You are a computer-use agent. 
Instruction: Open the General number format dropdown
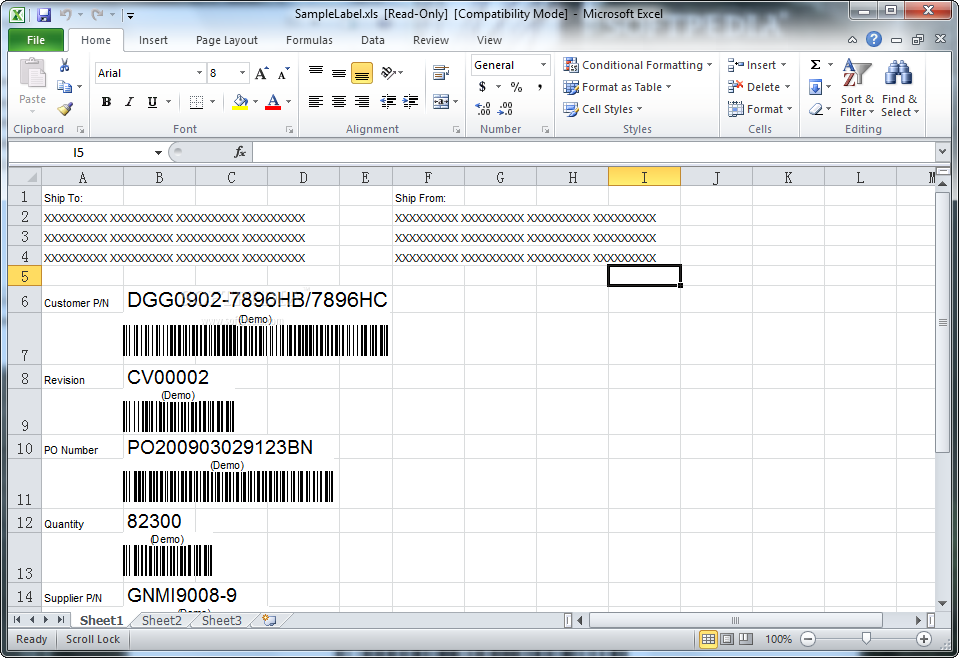click(x=543, y=65)
